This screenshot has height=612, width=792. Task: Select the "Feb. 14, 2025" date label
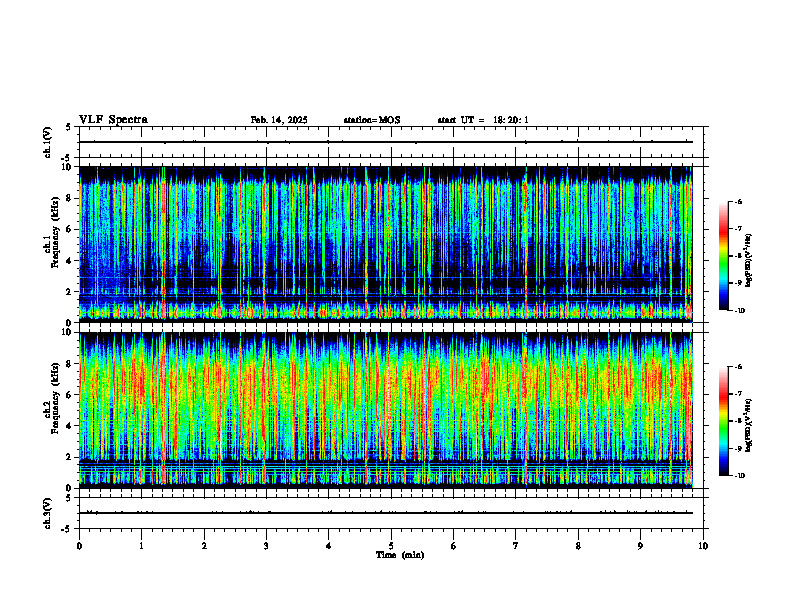point(279,120)
